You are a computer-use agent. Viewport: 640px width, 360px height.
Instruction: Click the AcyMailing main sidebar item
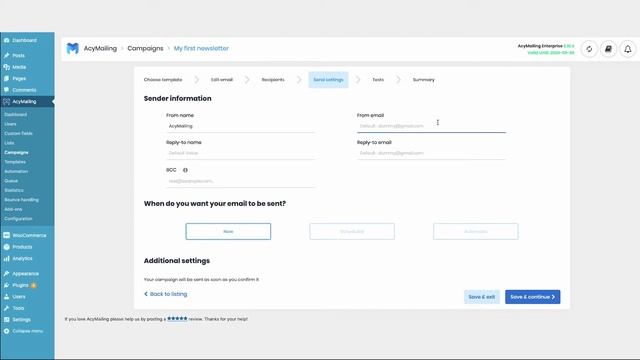(27, 102)
